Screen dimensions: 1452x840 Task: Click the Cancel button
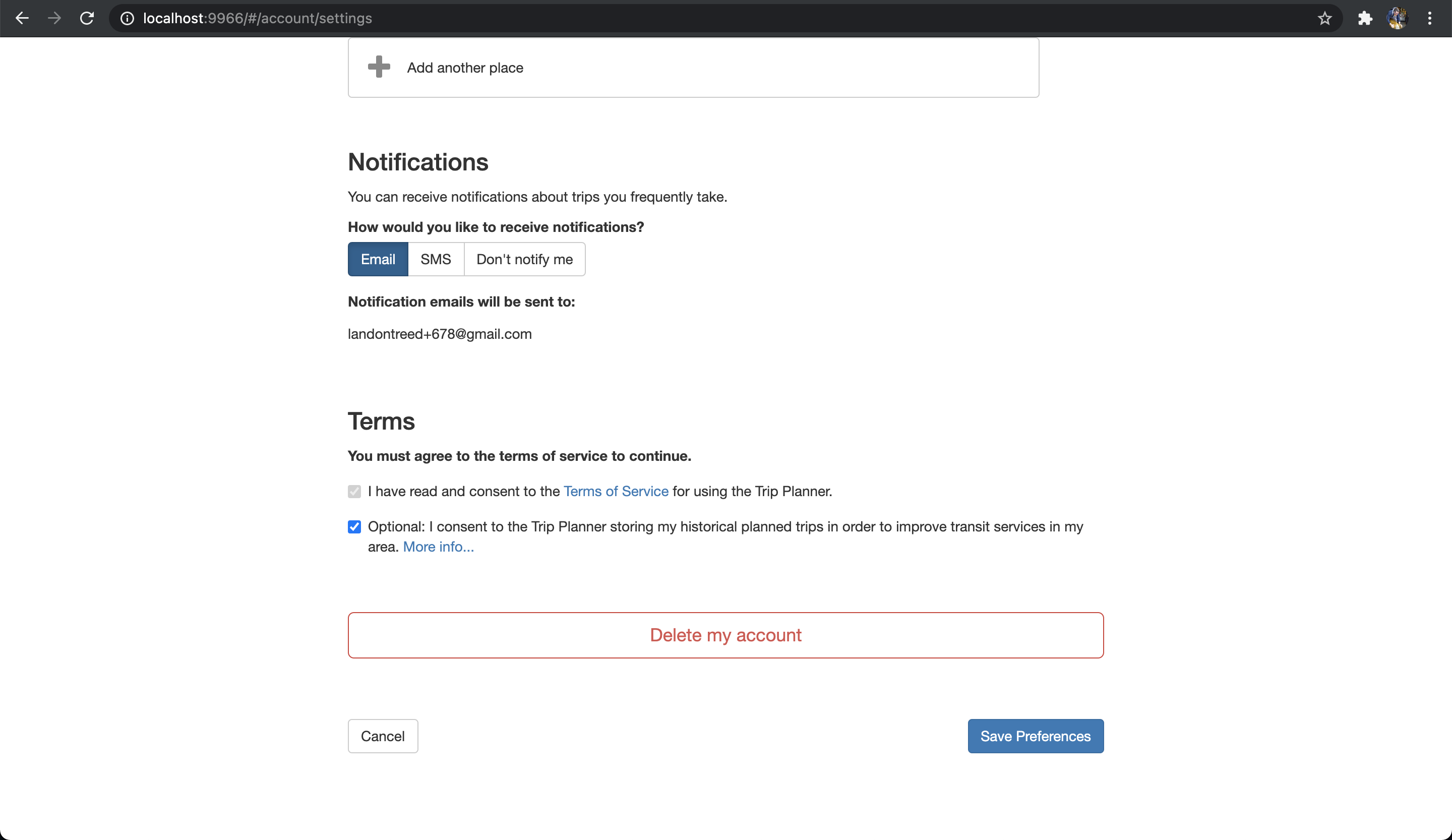(383, 736)
